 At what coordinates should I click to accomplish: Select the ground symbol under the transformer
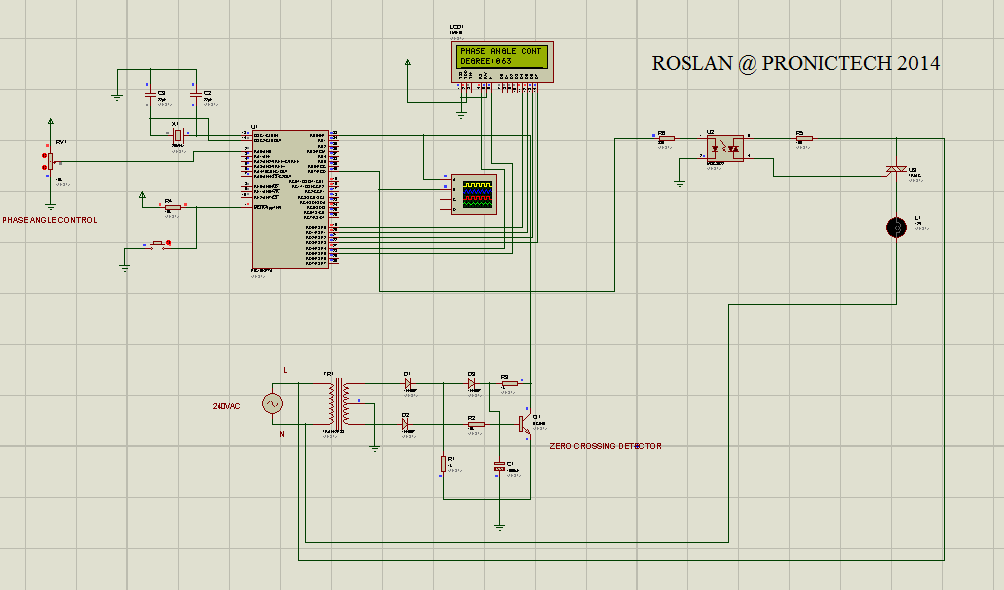tap(374, 447)
